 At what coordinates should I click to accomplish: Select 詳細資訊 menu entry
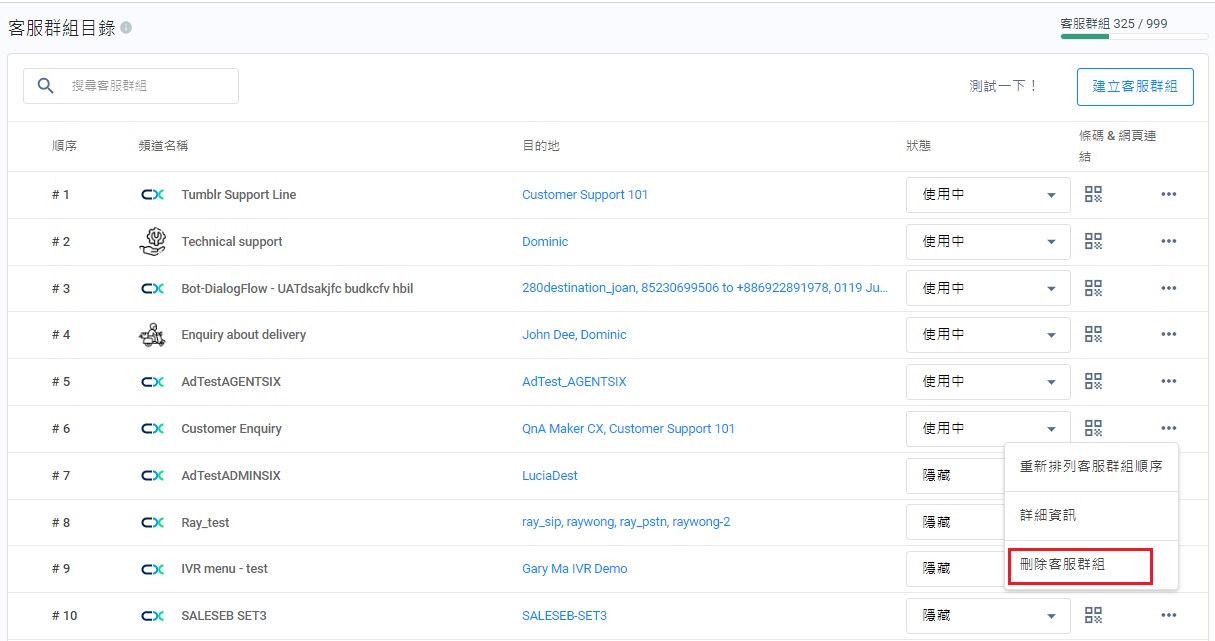[x=1091, y=515]
